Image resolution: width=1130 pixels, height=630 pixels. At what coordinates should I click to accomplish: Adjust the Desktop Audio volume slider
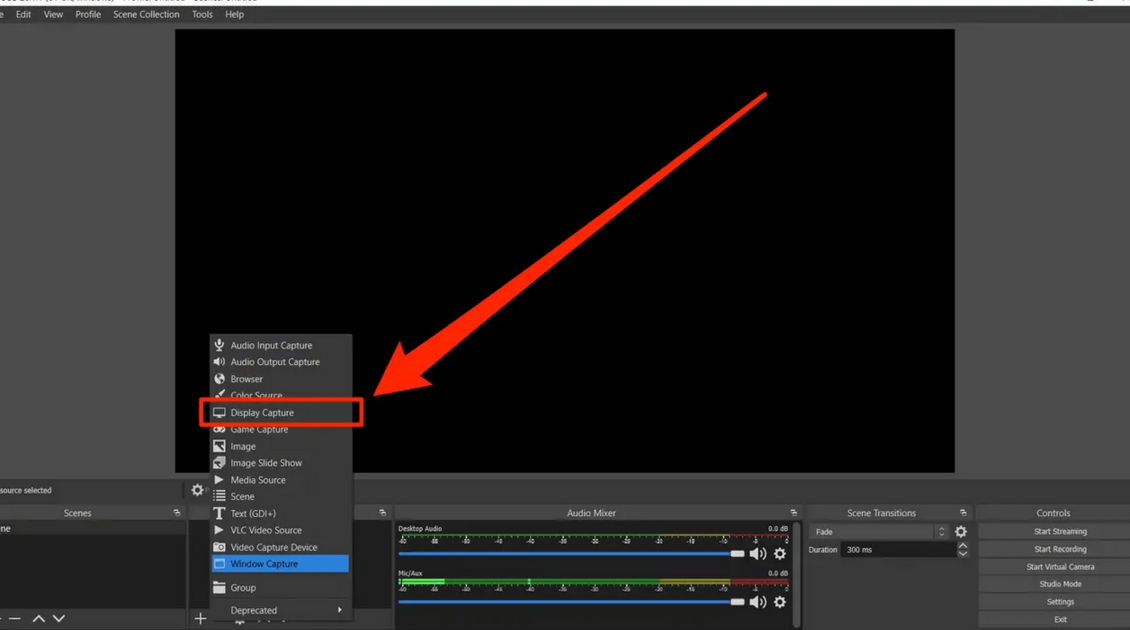737,553
